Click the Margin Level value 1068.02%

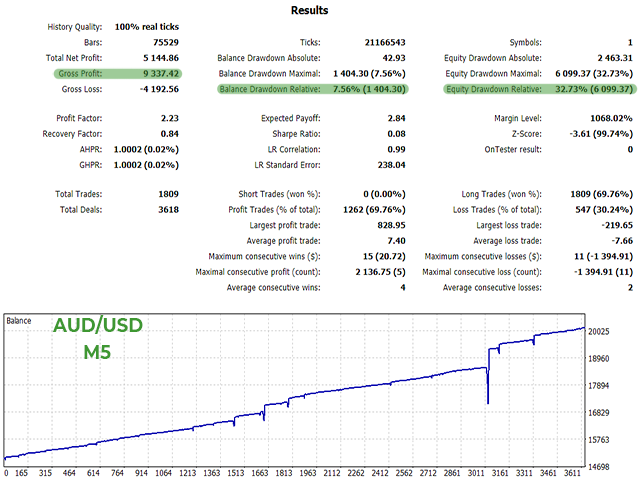coord(606,118)
